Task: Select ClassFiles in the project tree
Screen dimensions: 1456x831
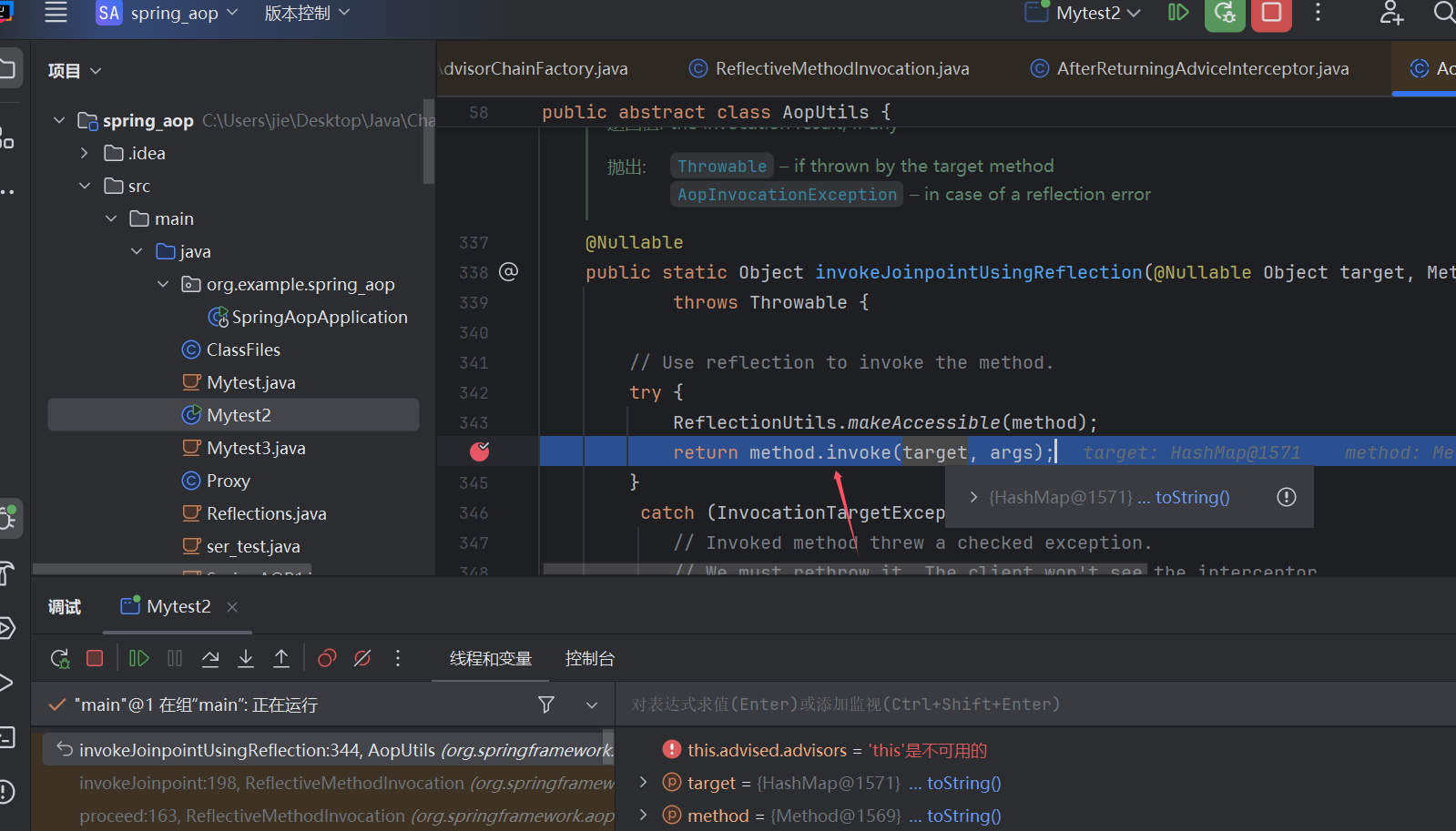Action: [231, 350]
